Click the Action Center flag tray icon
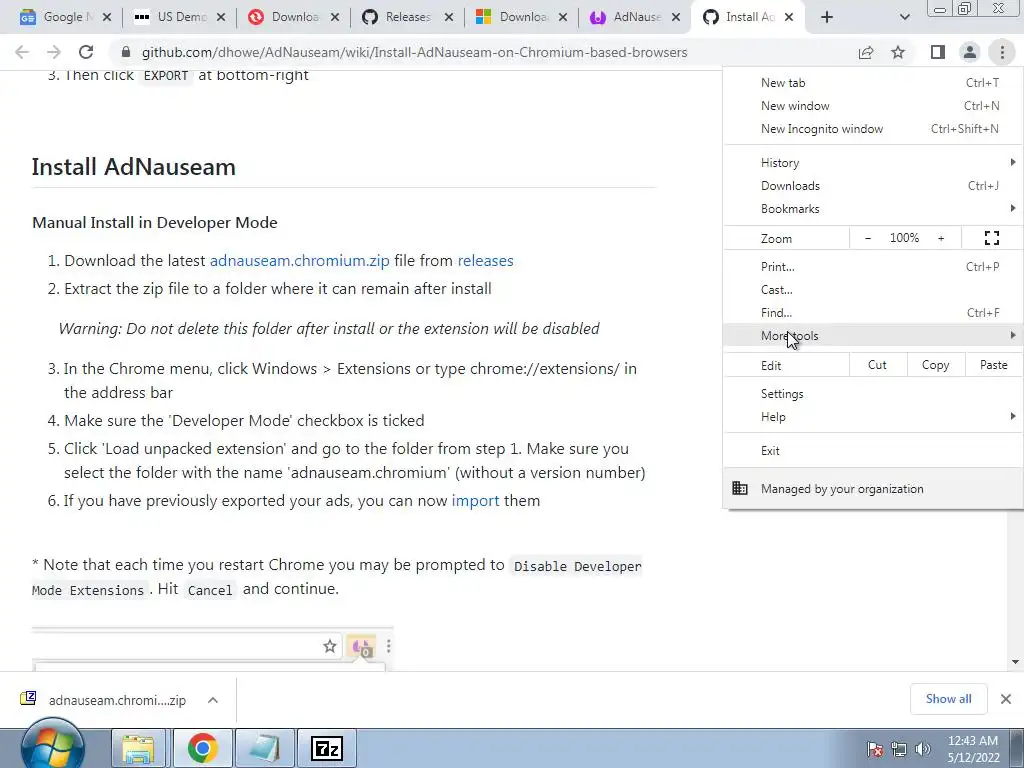This screenshot has height=768, width=1024. (875, 748)
